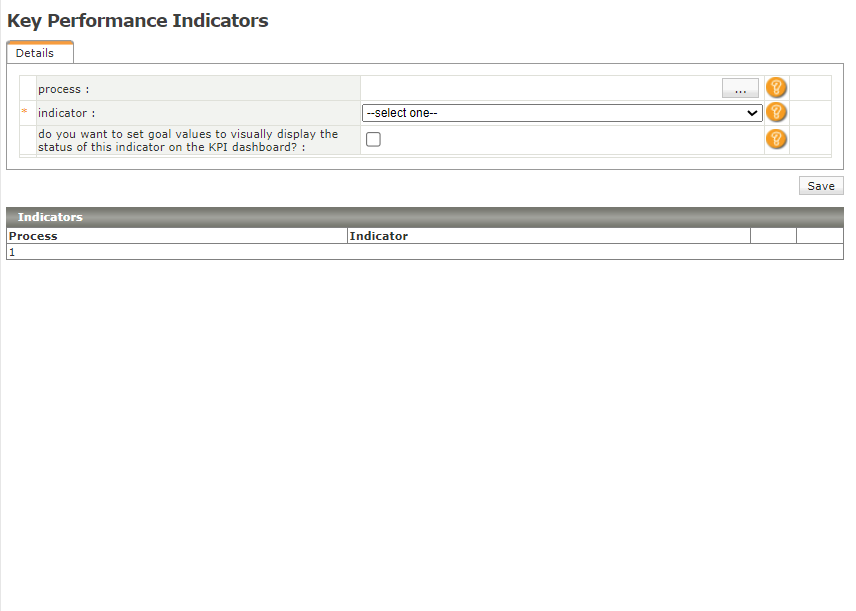The height and width of the screenshot is (611, 856).
Task: Select row 1 in the Indicators table
Action: [x=12, y=252]
